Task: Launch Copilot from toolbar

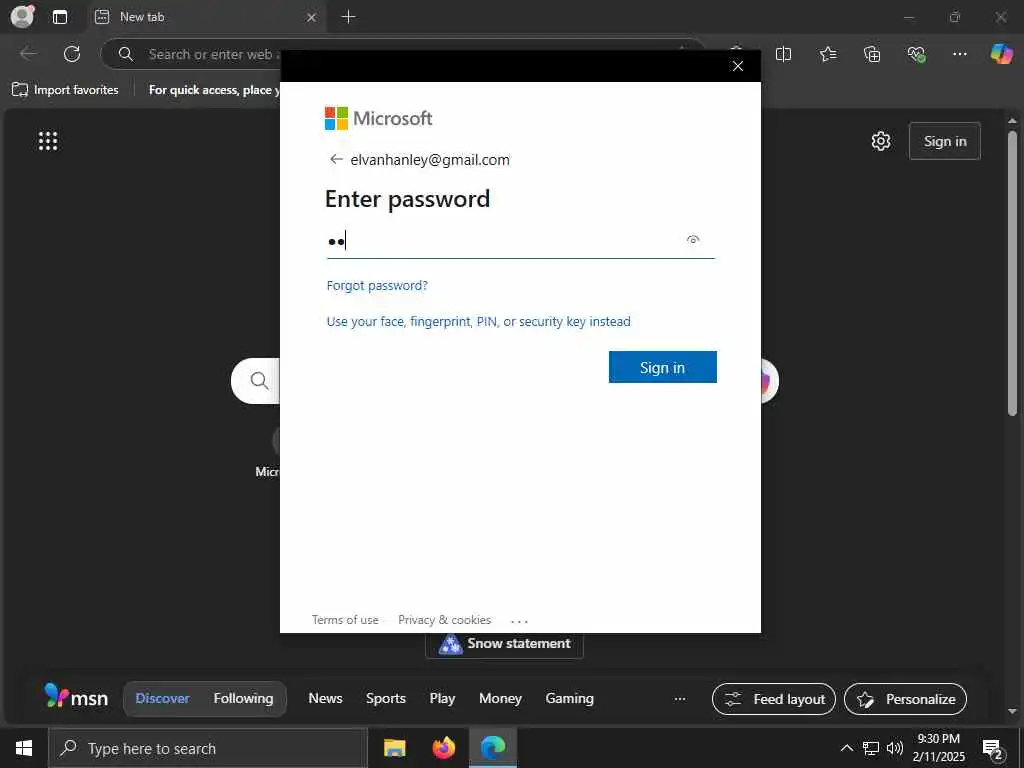Action: click(1001, 54)
